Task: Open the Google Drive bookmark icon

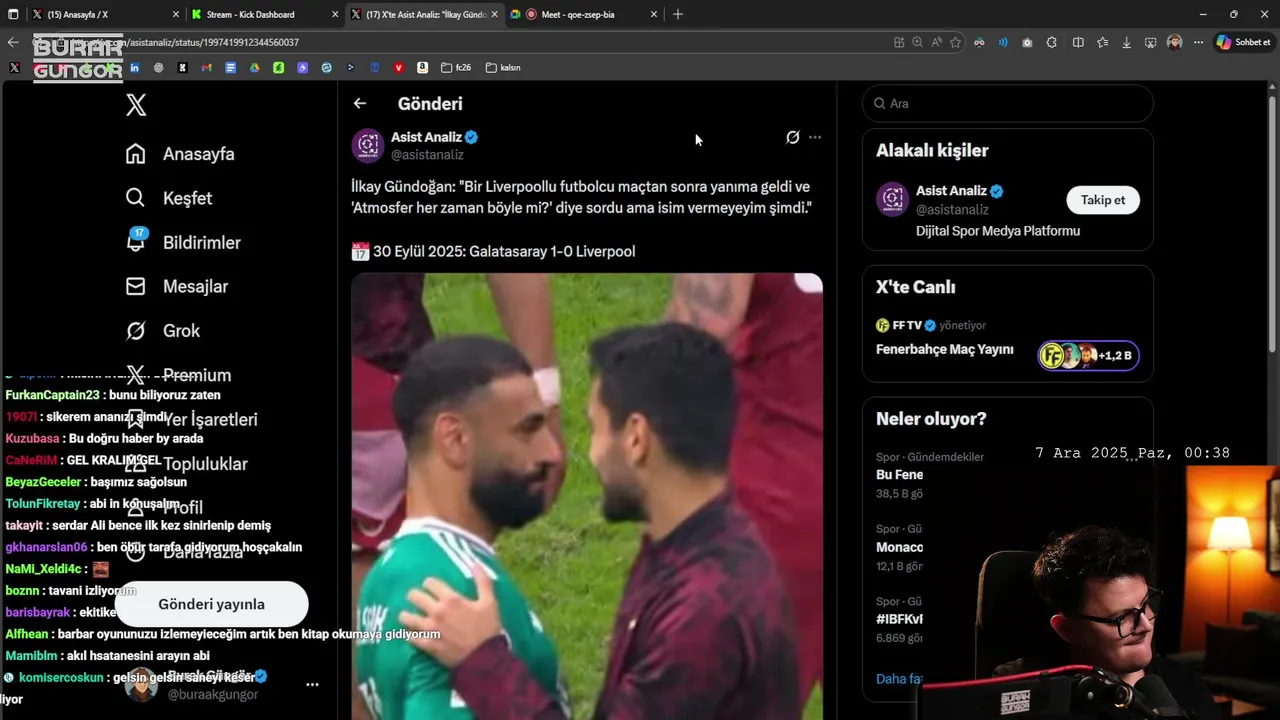Action: (x=254, y=67)
